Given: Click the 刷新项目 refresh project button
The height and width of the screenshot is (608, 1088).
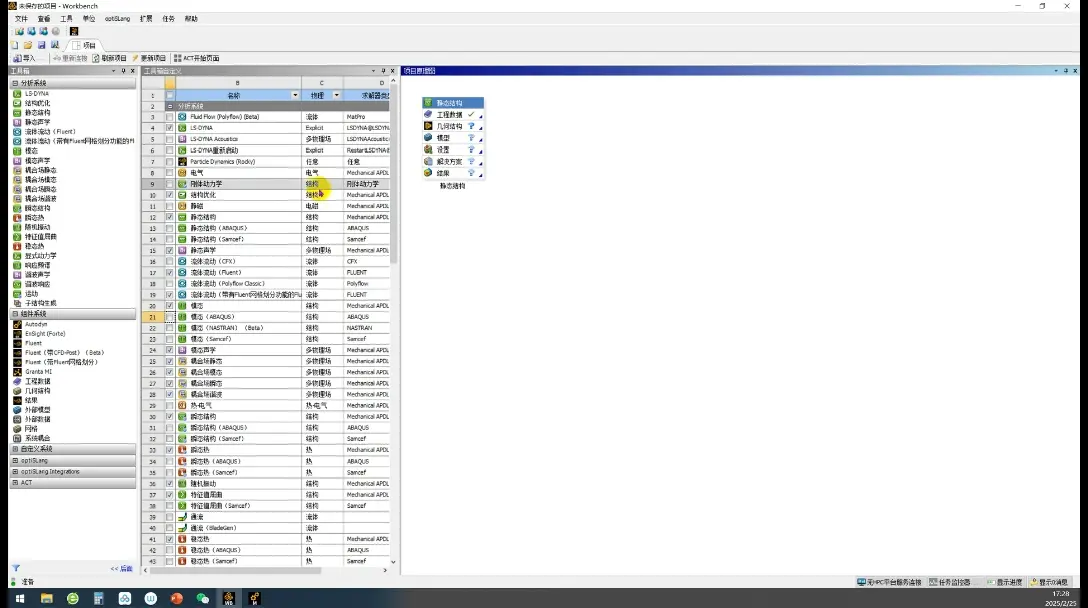Looking at the screenshot, I should pyautogui.click(x=110, y=58).
